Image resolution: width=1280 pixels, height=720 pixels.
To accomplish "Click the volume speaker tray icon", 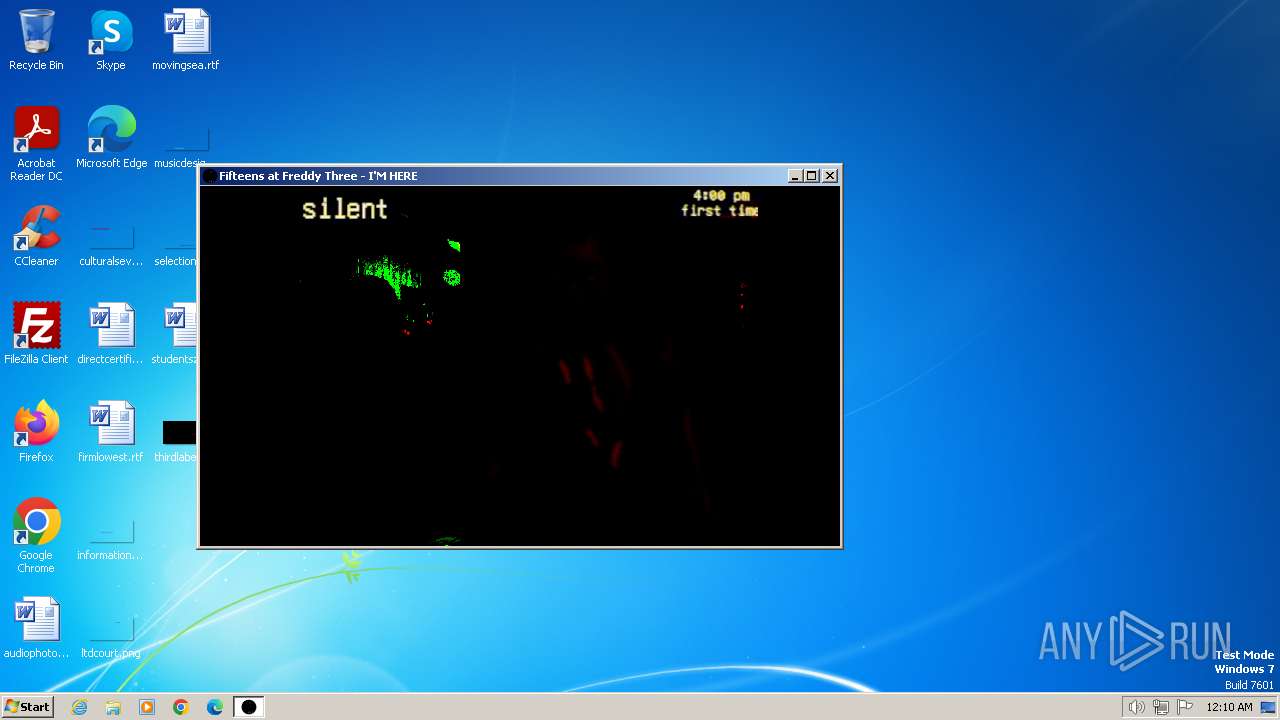I will (x=1136, y=707).
